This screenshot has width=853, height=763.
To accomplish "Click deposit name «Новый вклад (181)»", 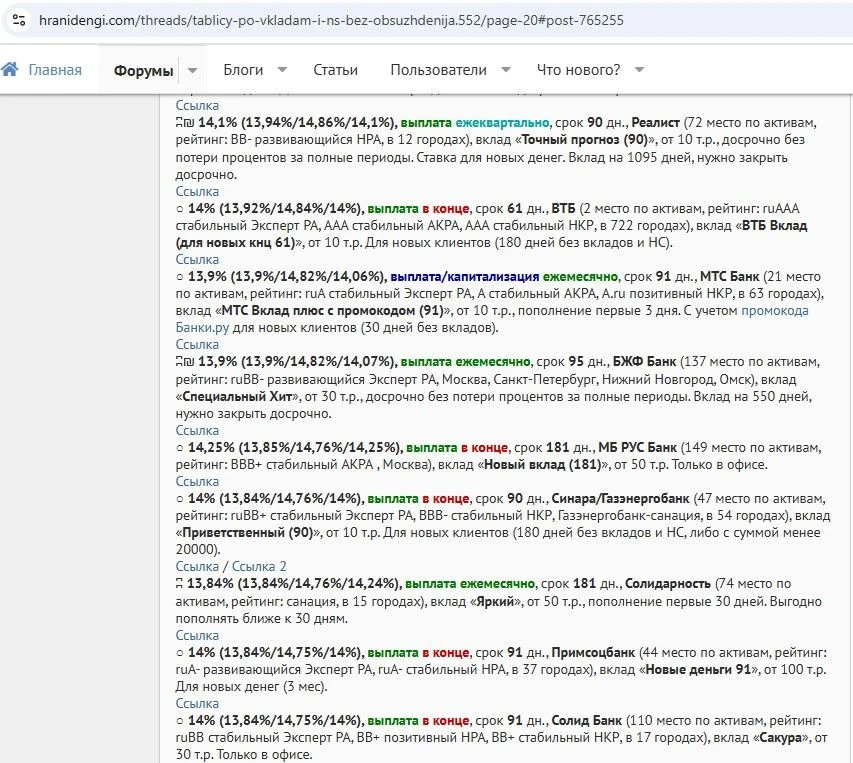I will coord(542,464).
